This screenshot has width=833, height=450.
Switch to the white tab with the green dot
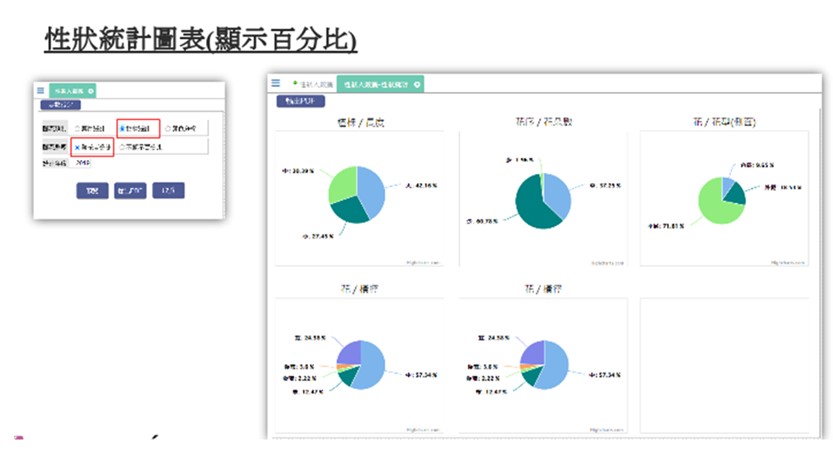click(313, 84)
